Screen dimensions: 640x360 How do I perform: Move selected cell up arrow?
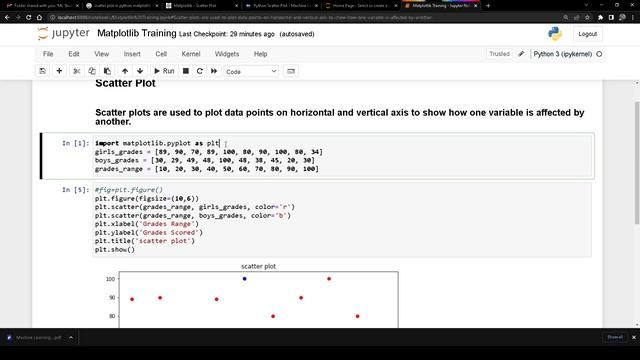click(x=125, y=71)
